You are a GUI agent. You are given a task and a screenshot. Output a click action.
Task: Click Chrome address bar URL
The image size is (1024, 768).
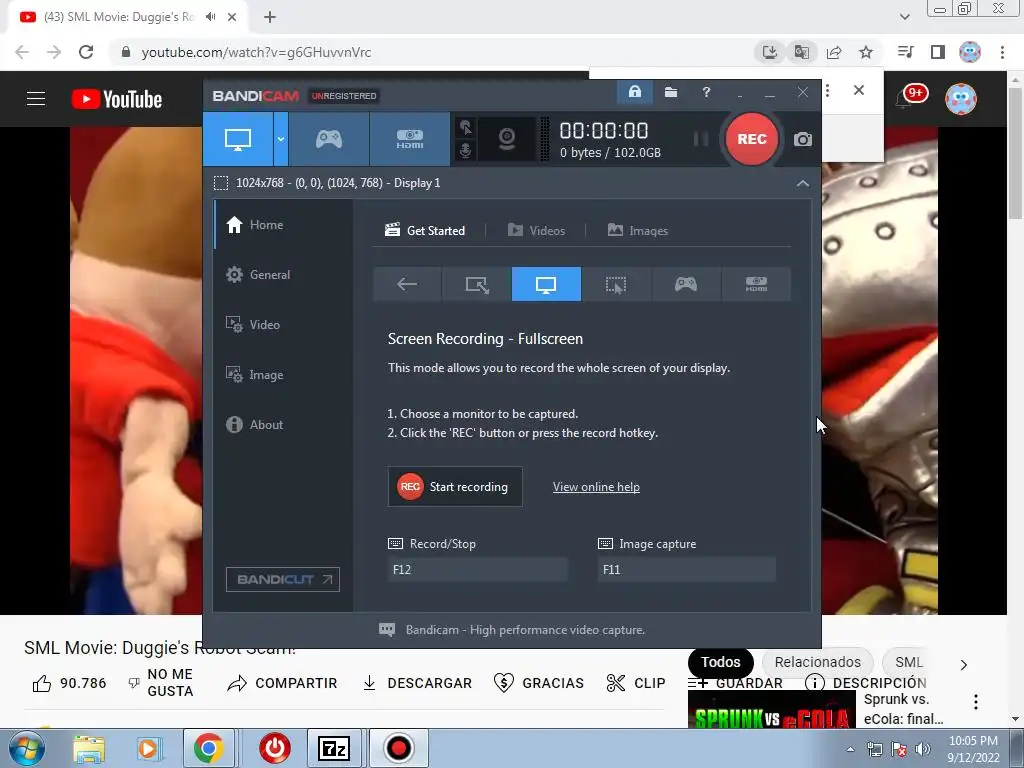pyautogui.click(x=256, y=52)
